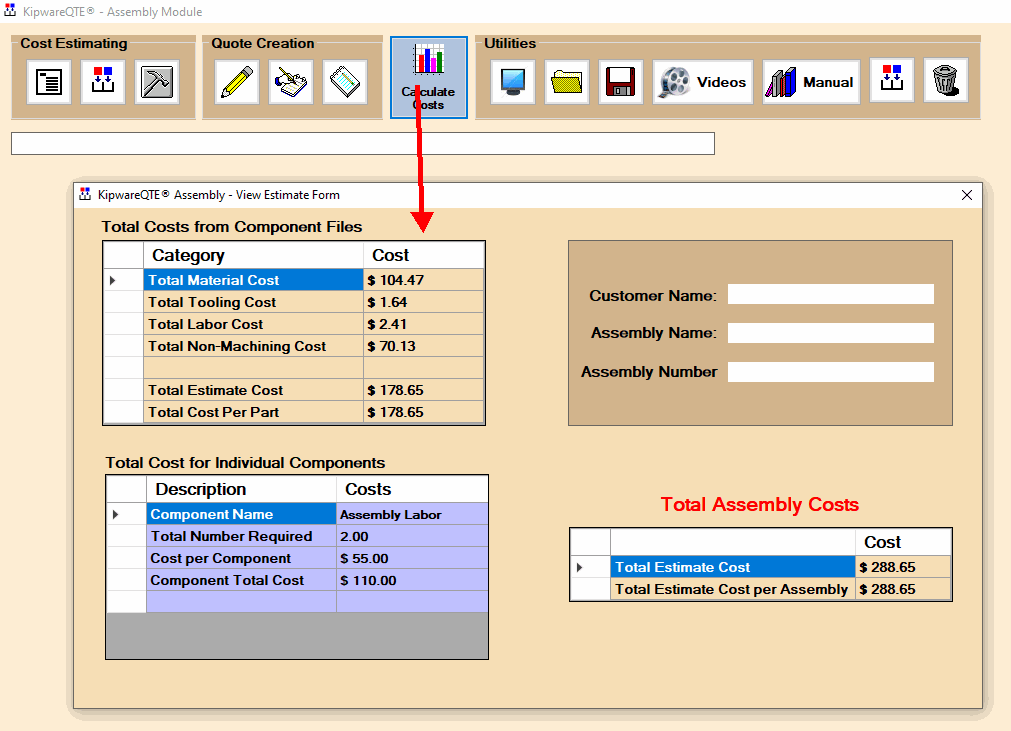Click the hand-writing note icon
1011x731 pixels.
(291, 82)
